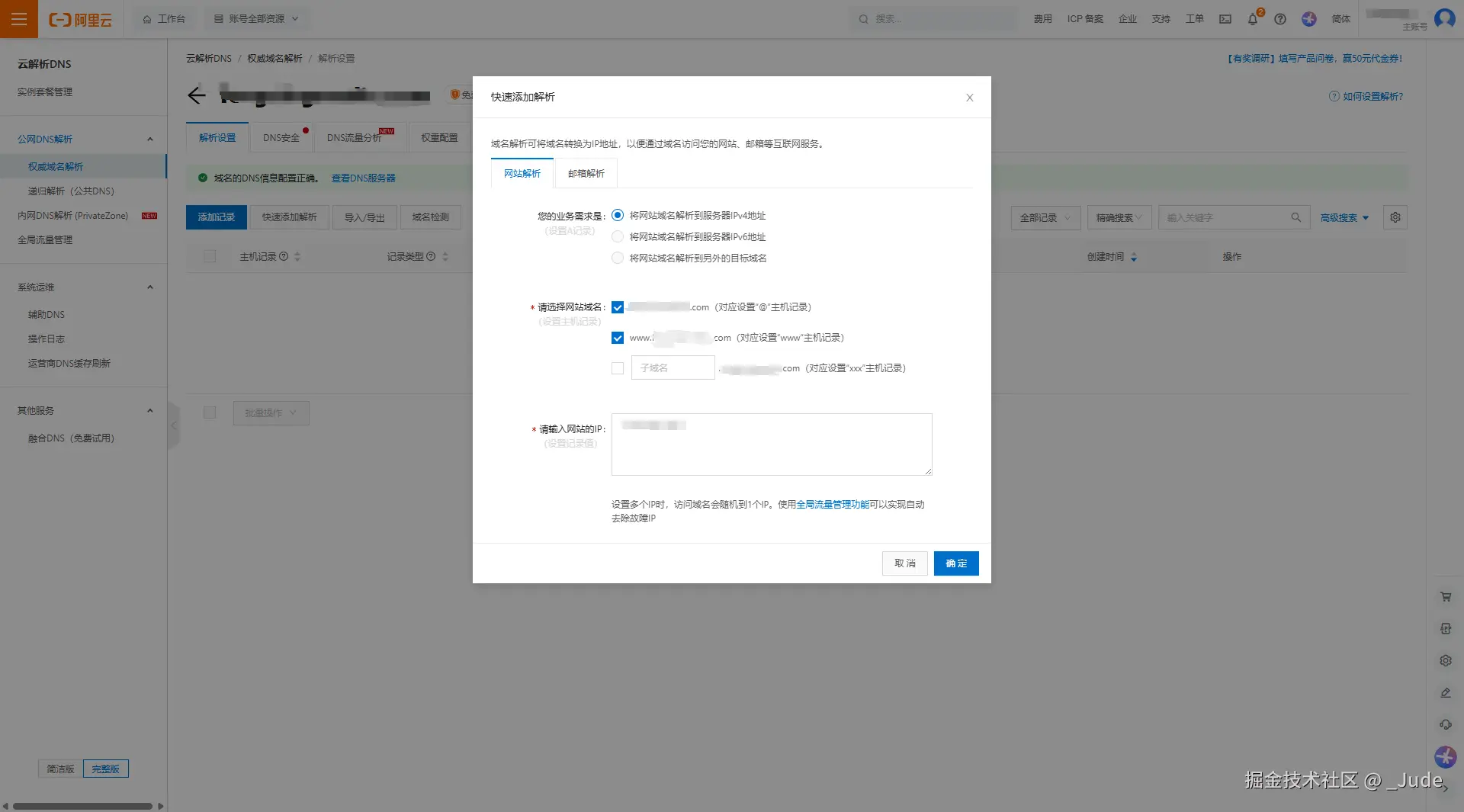Uncheck the "www" 主机记录 domain checkbox

coord(618,338)
